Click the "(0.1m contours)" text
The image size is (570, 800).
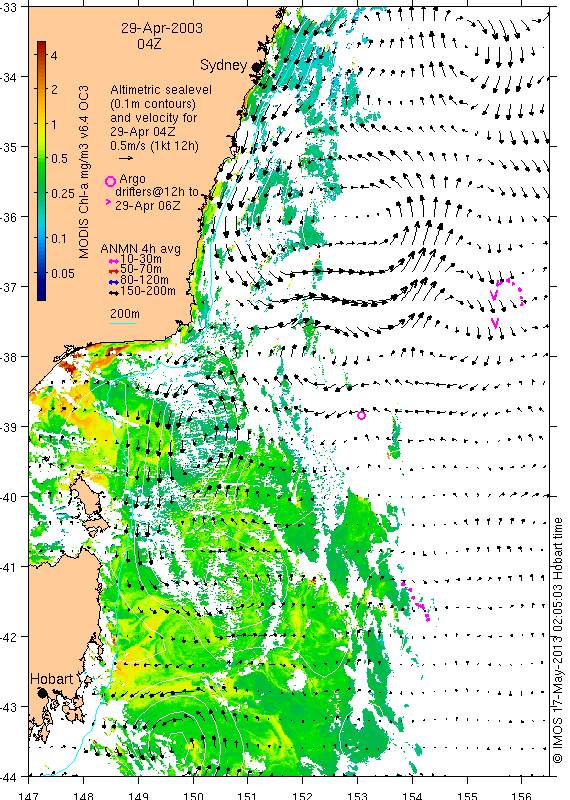[153, 104]
